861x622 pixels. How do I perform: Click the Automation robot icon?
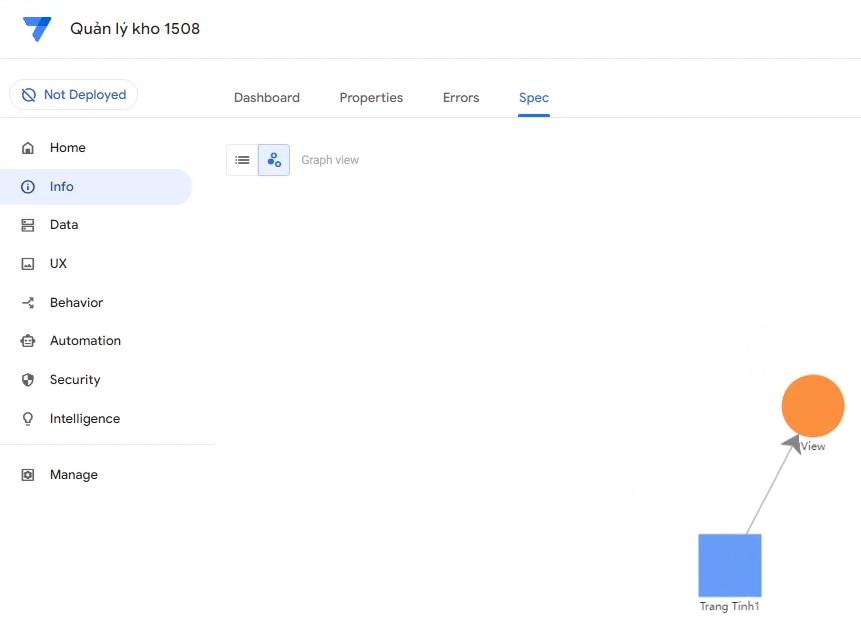point(27,341)
